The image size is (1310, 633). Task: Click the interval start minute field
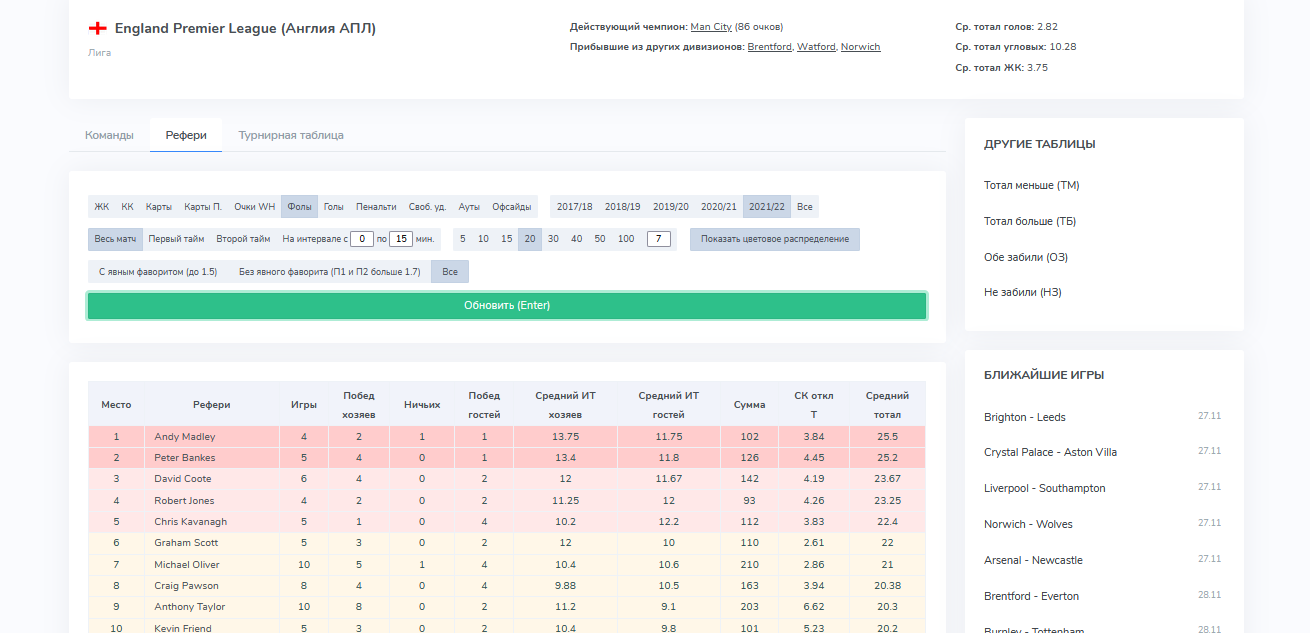pos(362,239)
